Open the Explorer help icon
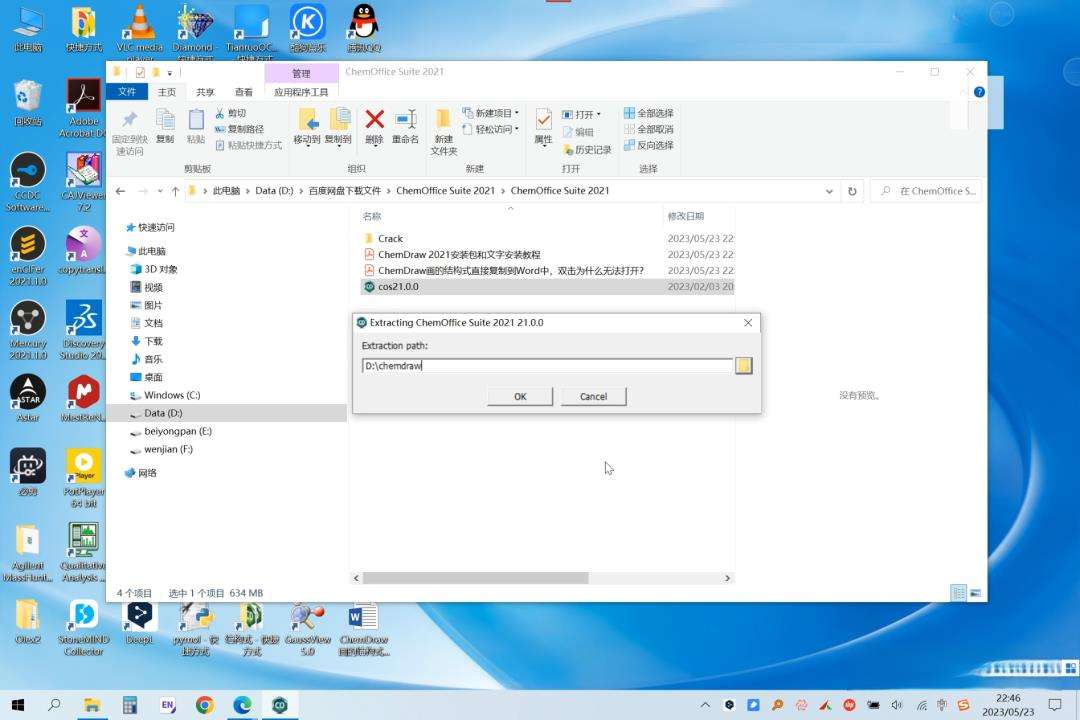Screen dimensions: 1080x720 click(979, 92)
